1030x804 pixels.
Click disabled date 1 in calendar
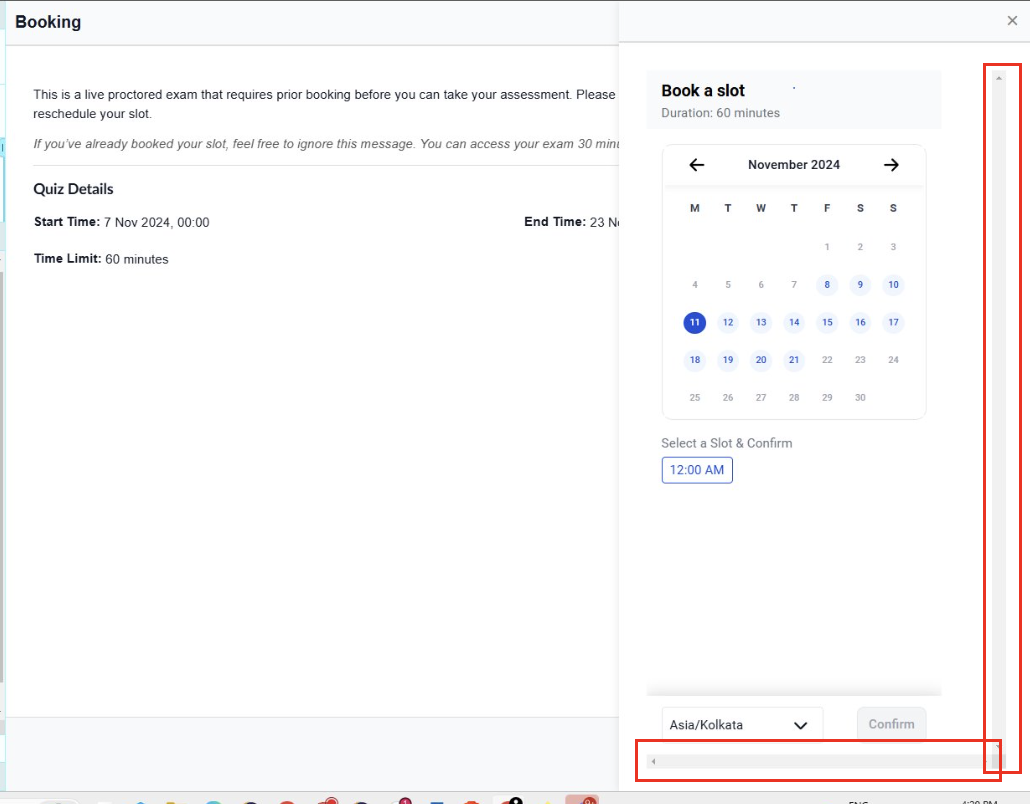[827, 247]
